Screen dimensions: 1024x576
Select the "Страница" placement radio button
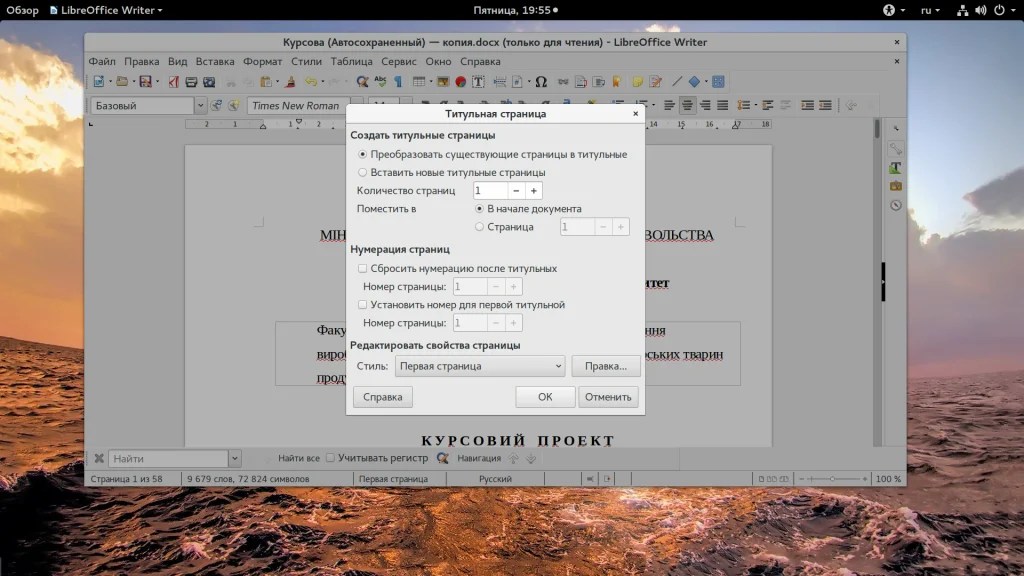coord(480,227)
